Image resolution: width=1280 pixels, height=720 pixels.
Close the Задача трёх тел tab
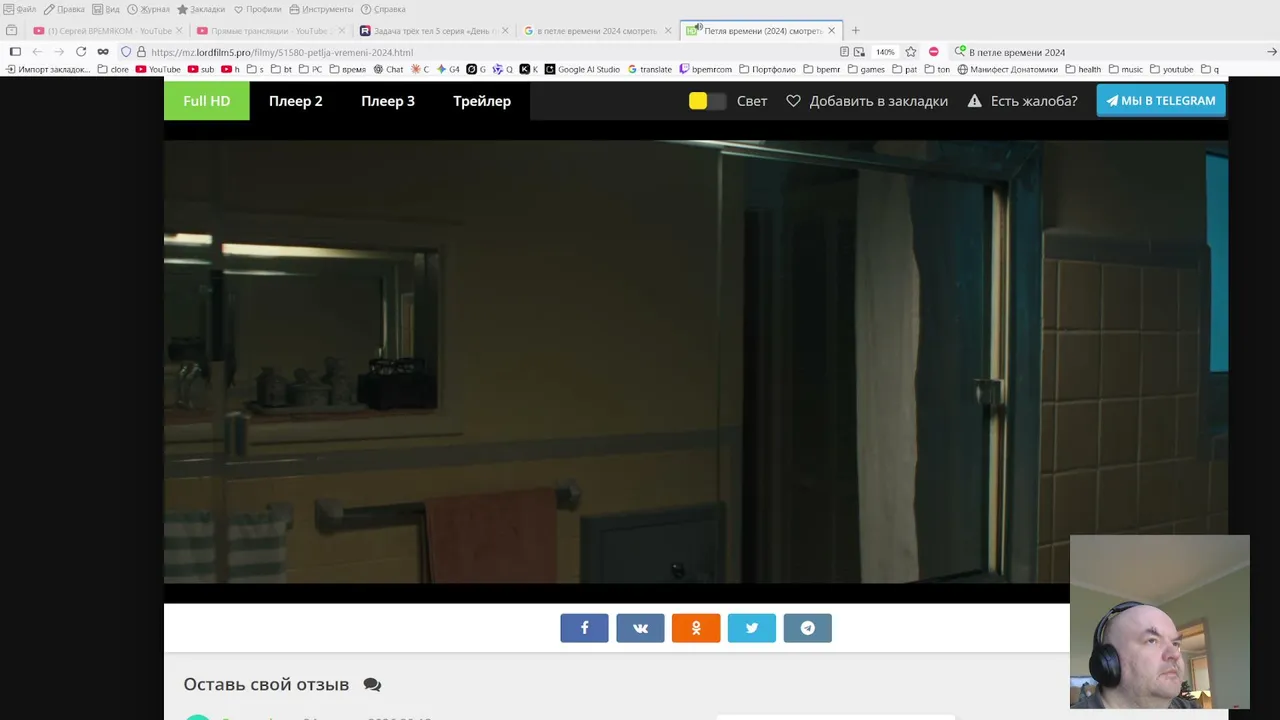pos(505,31)
